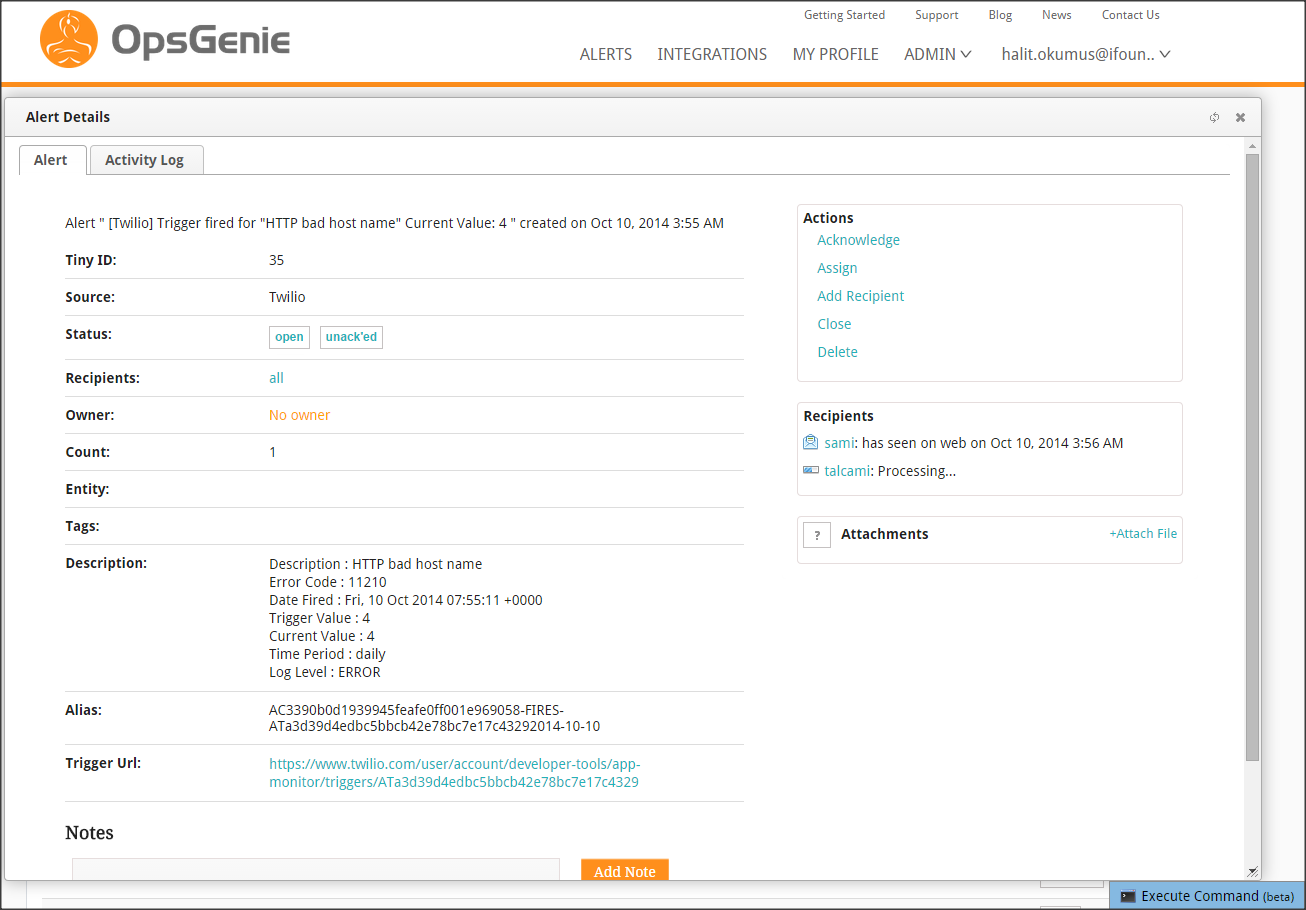Visit the Blog link

(x=1000, y=15)
